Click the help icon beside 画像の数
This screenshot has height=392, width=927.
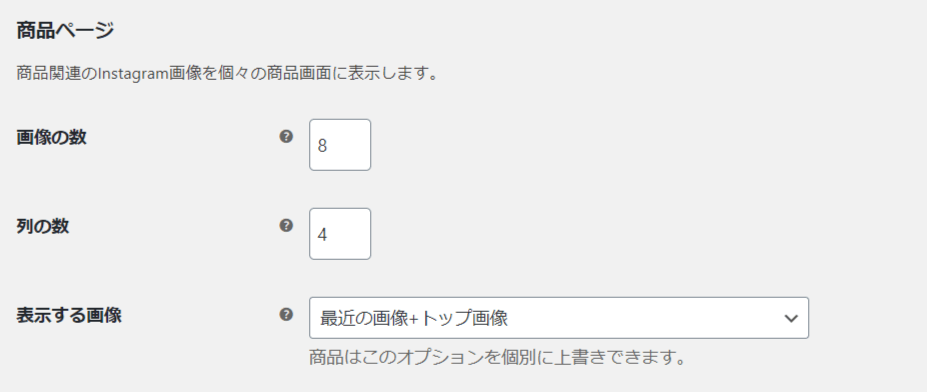pos(286,137)
